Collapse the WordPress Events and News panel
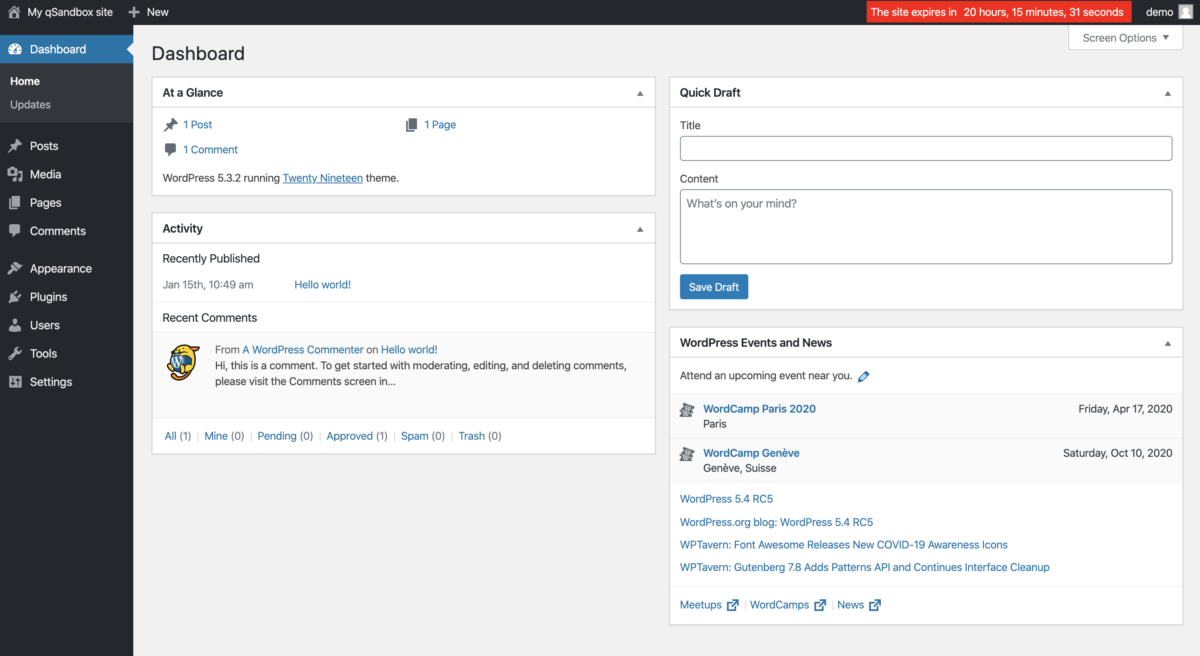This screenshot has width=1200, height=656. [x=1167, y=343]
